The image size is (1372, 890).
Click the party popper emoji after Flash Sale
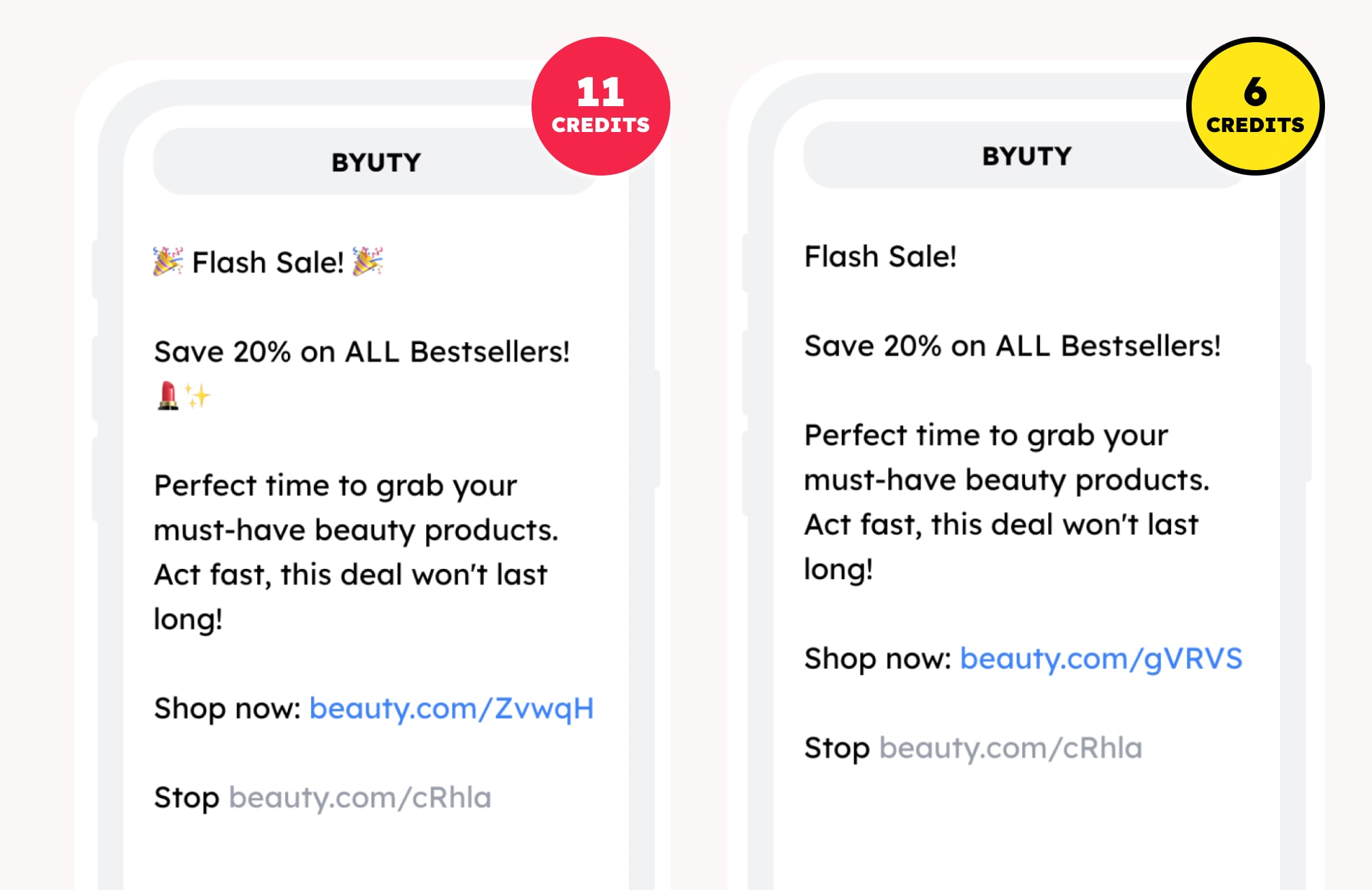(367, 261)
